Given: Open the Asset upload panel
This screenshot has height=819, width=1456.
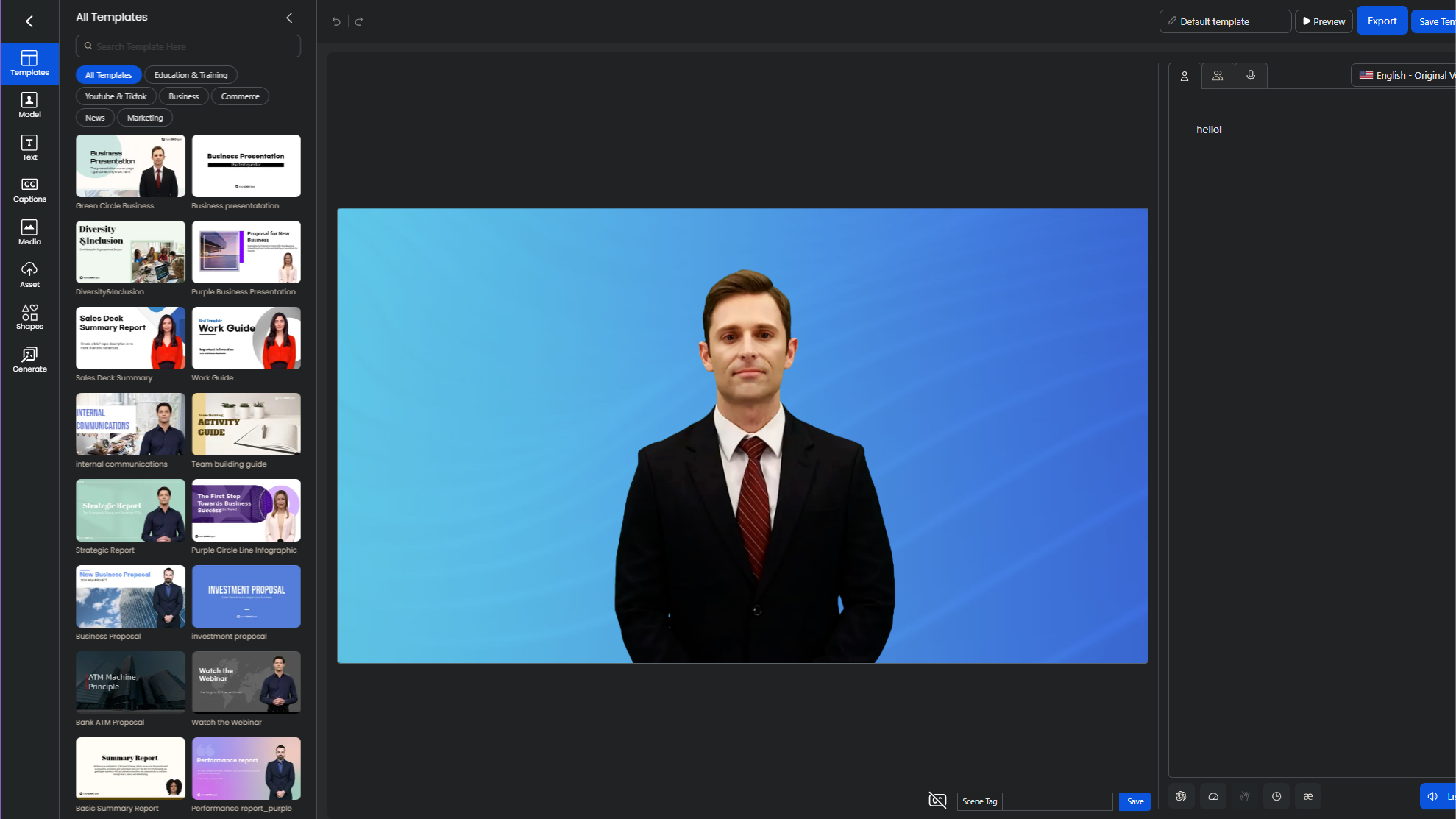Looking at the screenshot, I should click(29, 274).
